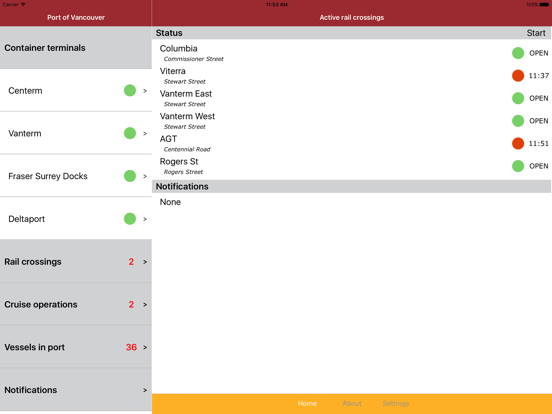Image resolution: width=552 pixels, height=414 pixels.
Task: Click AGT crossing red status dot
Action: click(x=518, y=143)
